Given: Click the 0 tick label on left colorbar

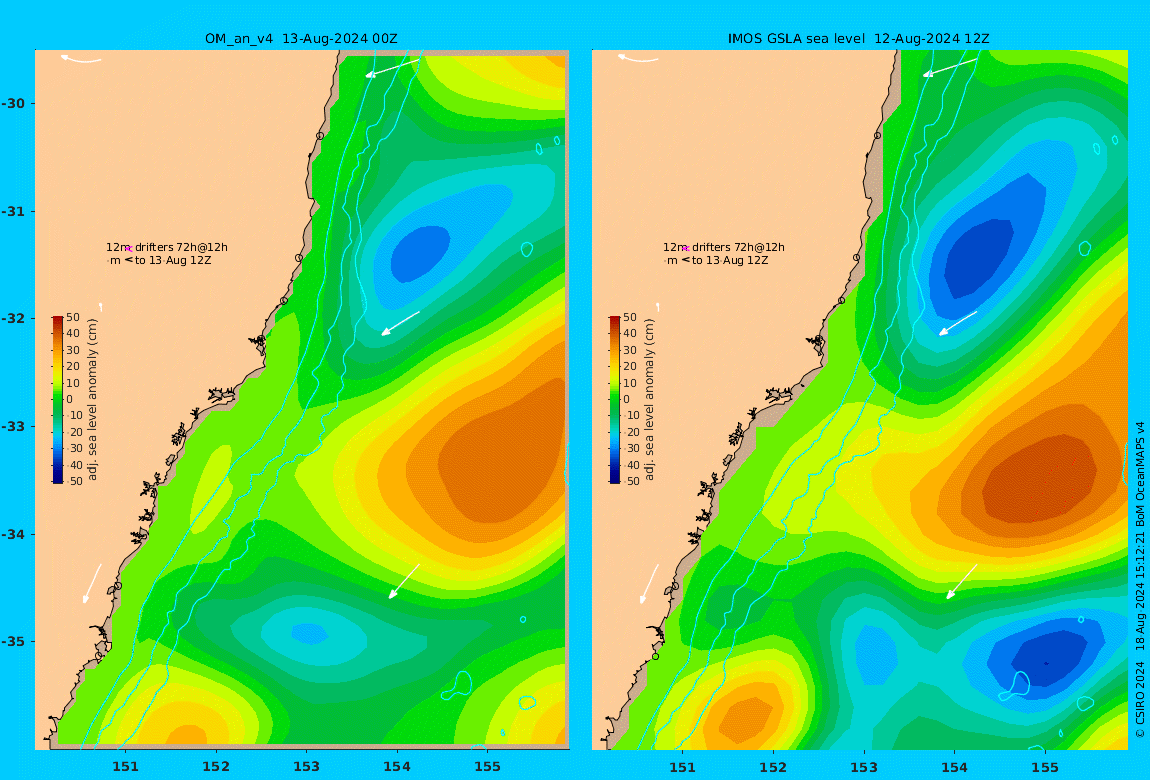Looking at the screenshot, I should click(x=70, y=400).
